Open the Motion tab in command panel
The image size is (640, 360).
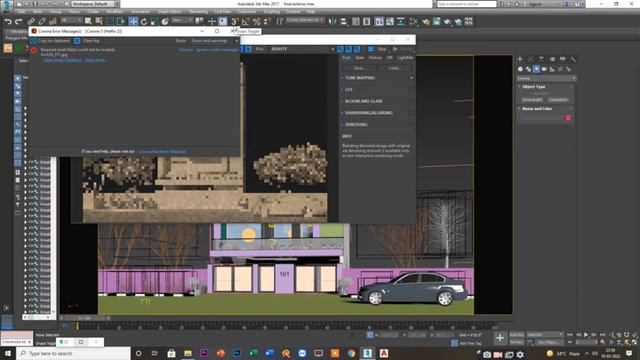pyautogui.click(x=552, y=59)
